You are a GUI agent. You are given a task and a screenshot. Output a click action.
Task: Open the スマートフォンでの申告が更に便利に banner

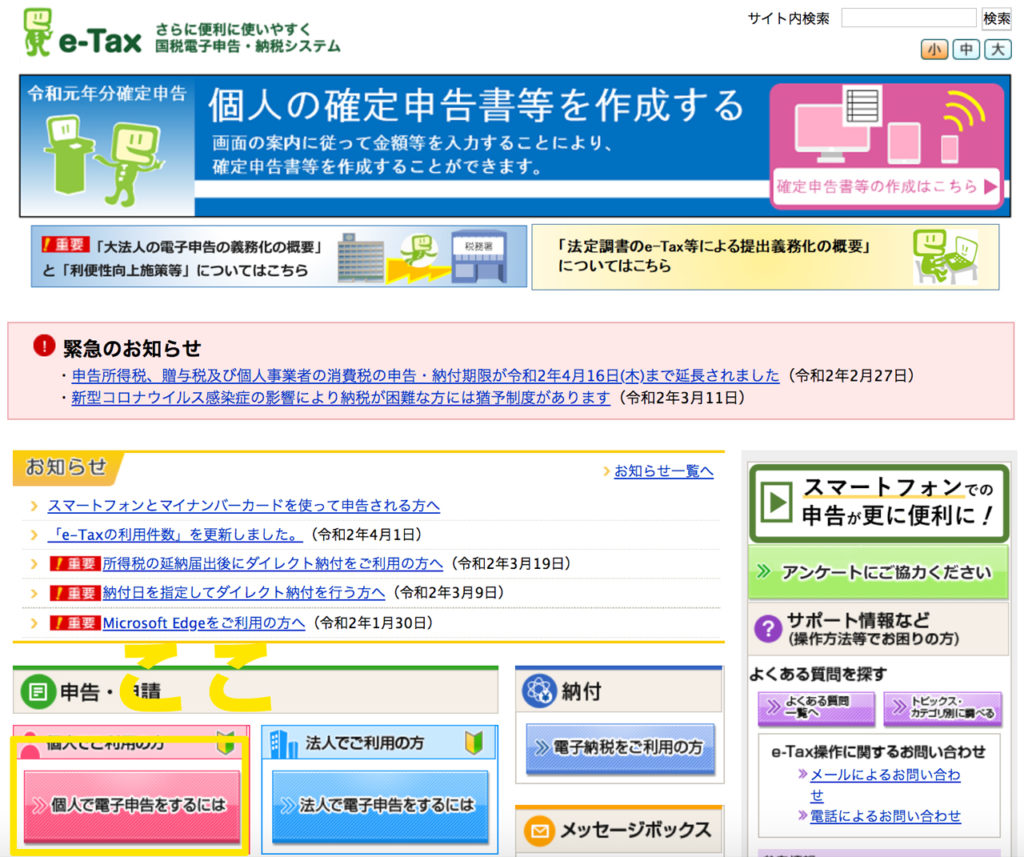click(879, 503)
